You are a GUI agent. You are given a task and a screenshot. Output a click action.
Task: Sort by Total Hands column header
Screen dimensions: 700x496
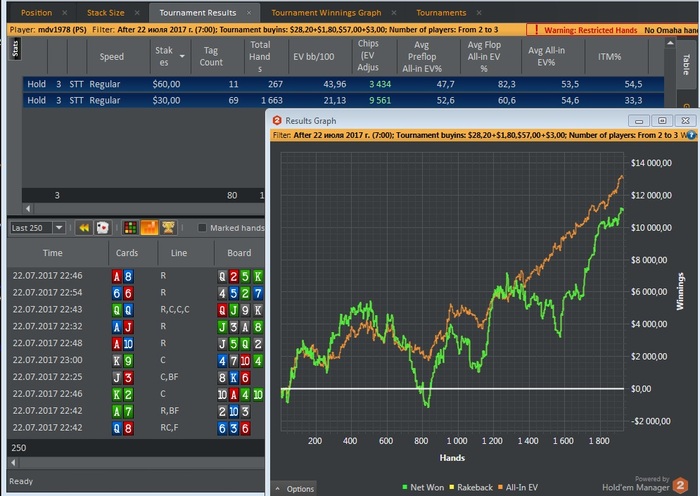coord(260,57)
